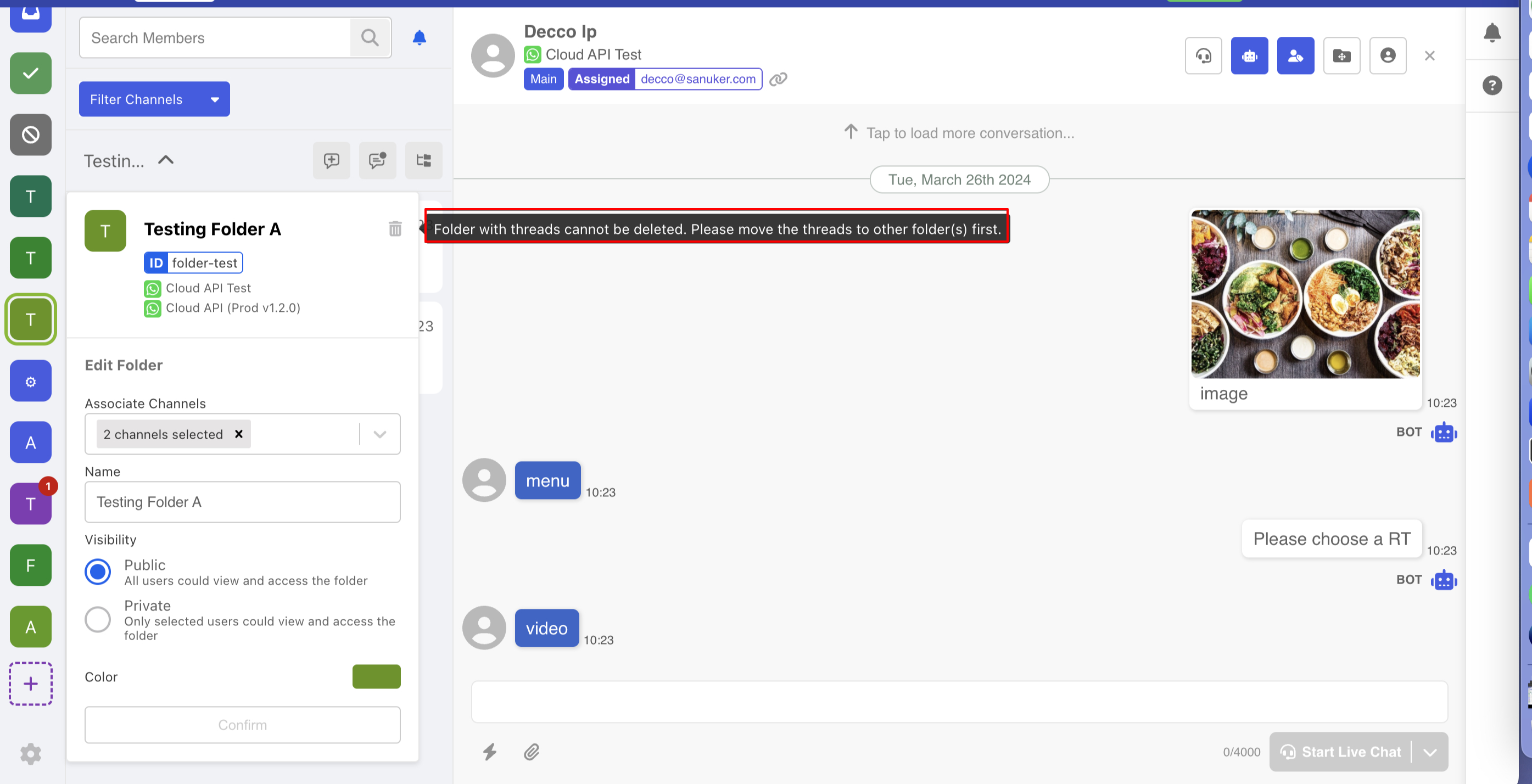Select Private visibility radio button
This screenshot has width=1532, height=784.
tap(98, 619)
